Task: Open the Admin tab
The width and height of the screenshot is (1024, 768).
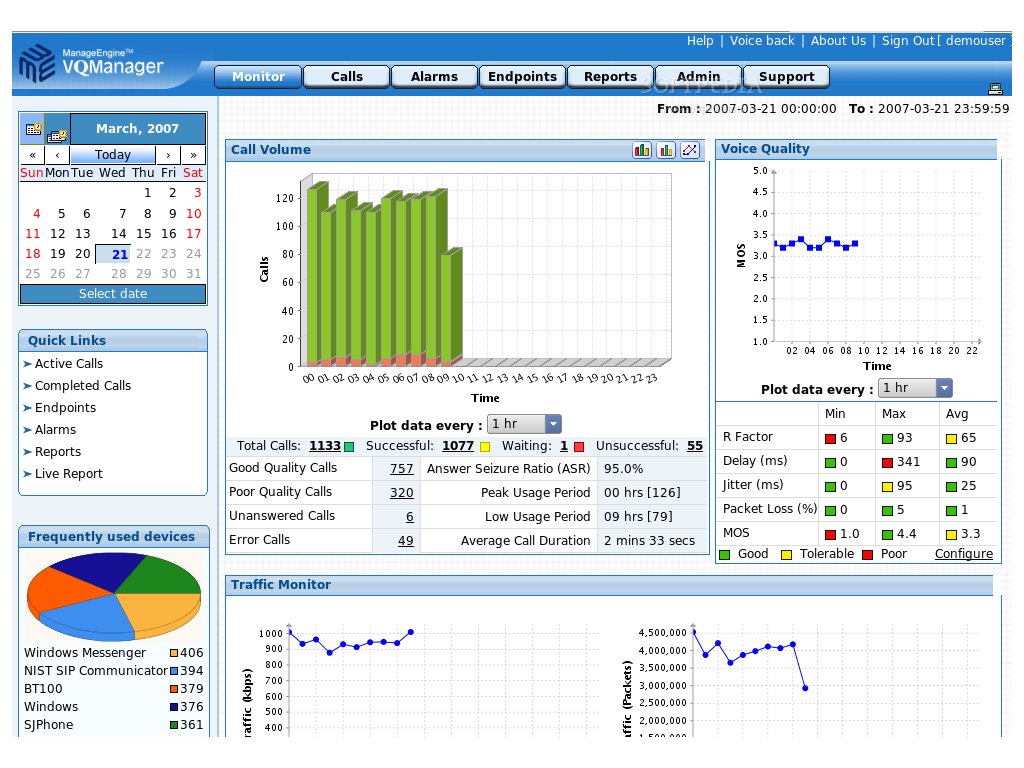Action: [698, 76]
